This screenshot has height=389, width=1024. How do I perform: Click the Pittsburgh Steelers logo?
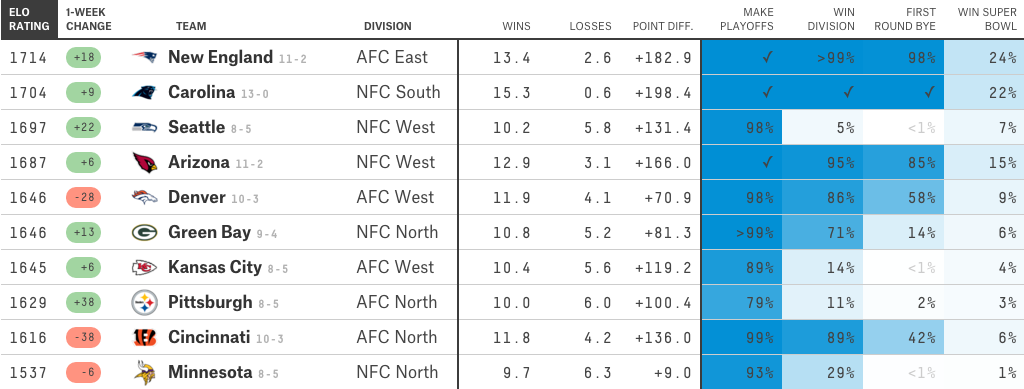[144, 302]
